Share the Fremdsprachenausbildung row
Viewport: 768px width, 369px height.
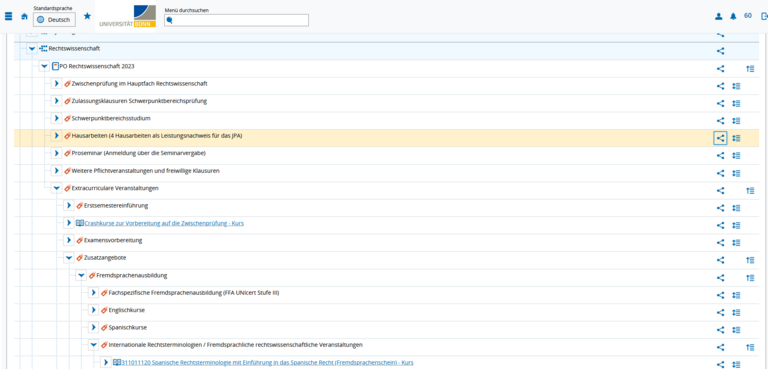(x=720, y=278)
